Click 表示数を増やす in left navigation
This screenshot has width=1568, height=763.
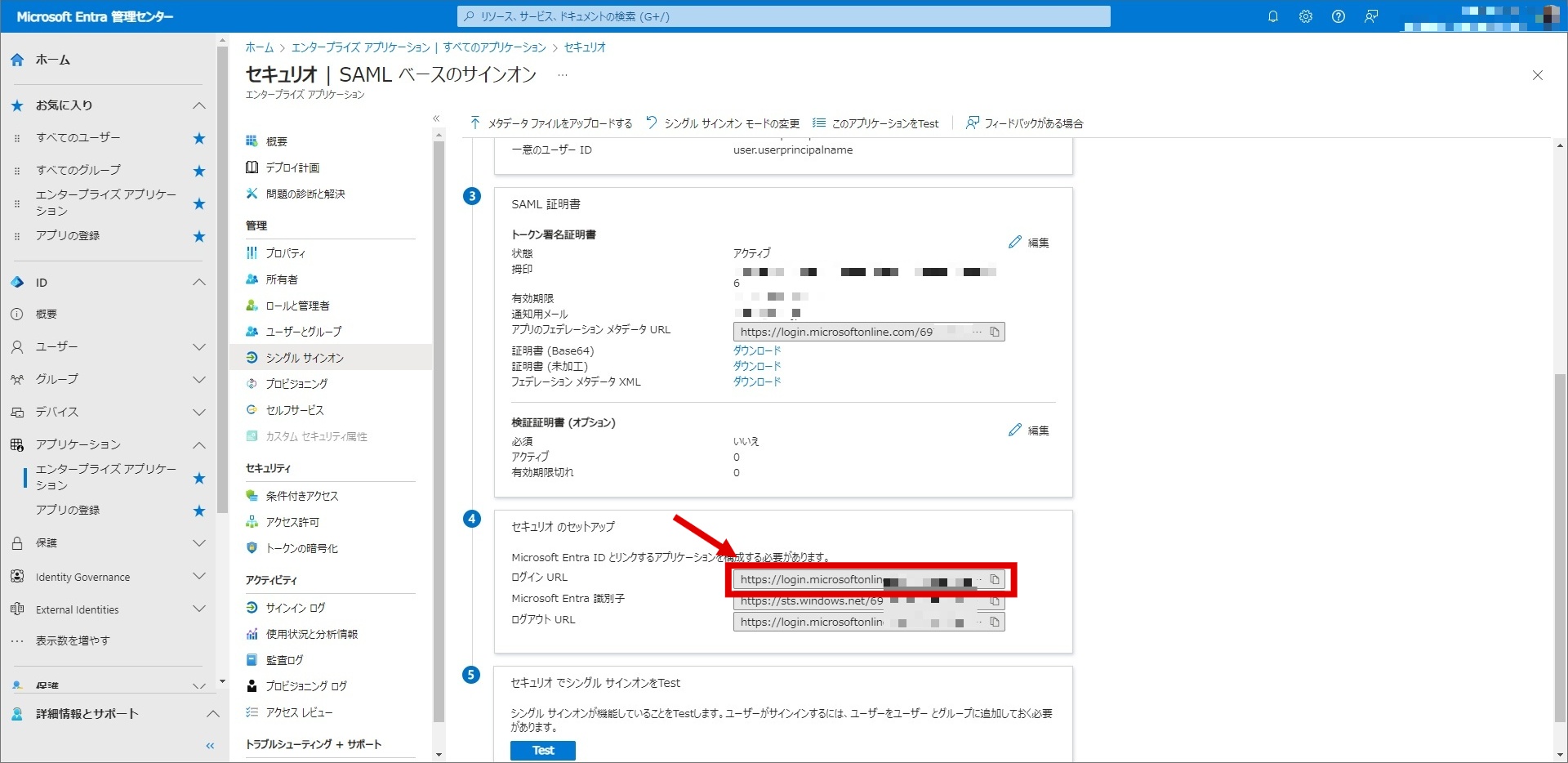tap(73, 640)
